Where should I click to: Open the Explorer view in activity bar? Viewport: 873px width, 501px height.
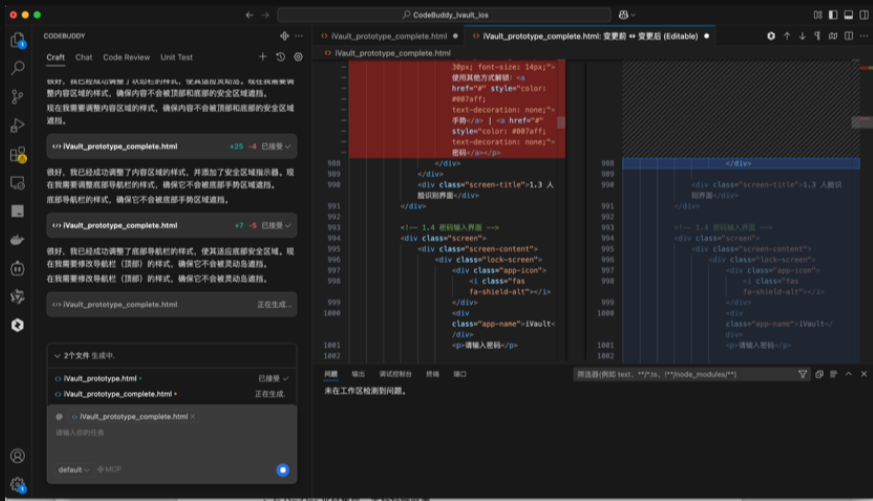tap(17, 40)
